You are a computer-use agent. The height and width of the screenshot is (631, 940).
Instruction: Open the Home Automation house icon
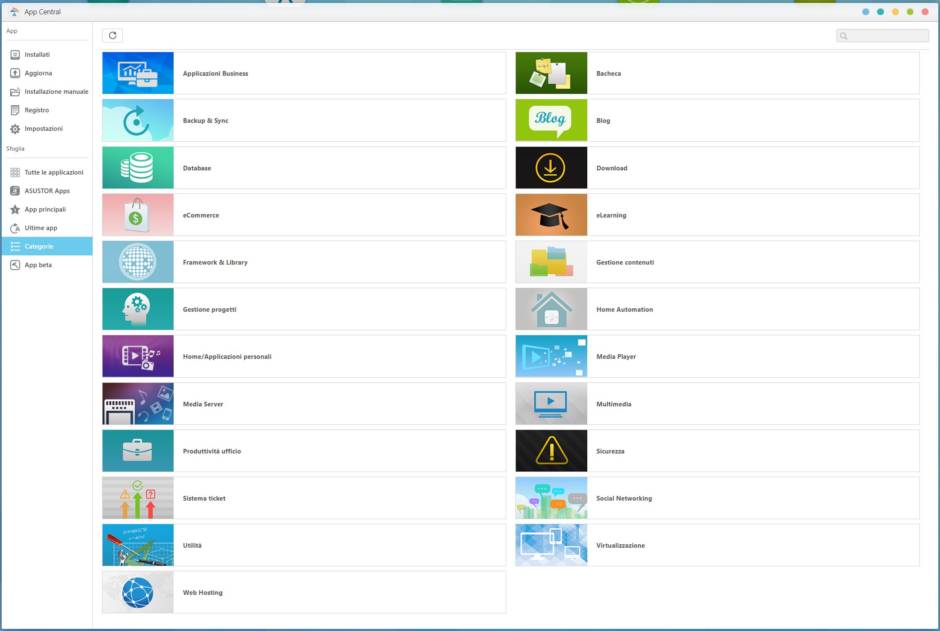coord(551,310)
